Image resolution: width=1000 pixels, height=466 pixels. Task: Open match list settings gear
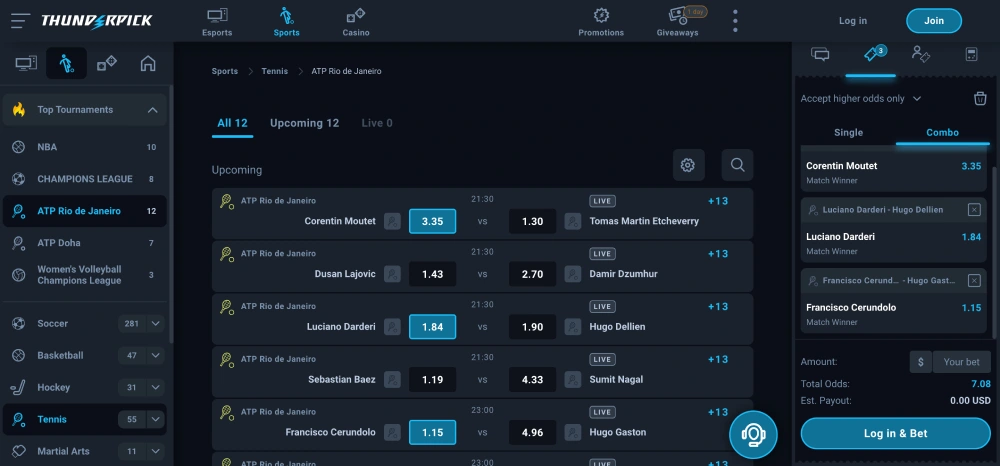tap(688, 165)
